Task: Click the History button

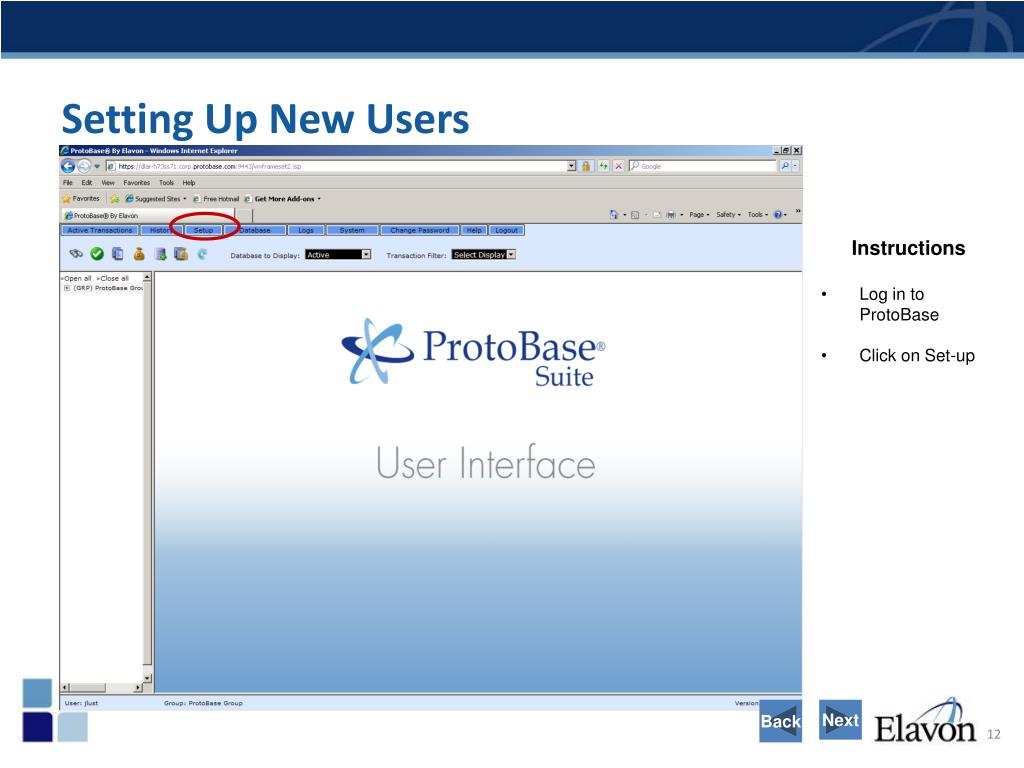Action: [161, 231]
